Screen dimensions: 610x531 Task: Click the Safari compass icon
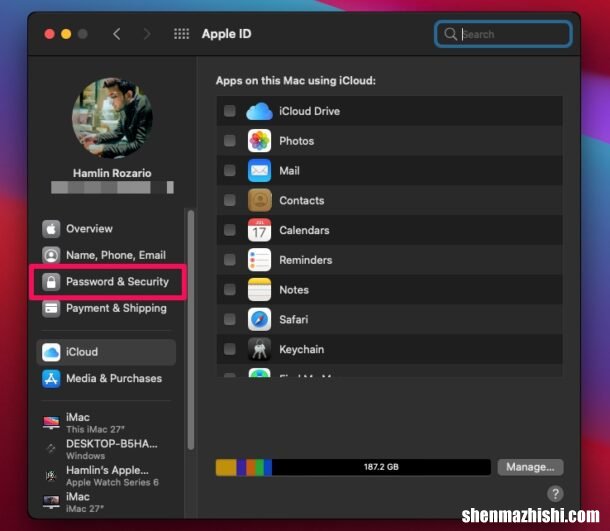(x=259, y=319)
